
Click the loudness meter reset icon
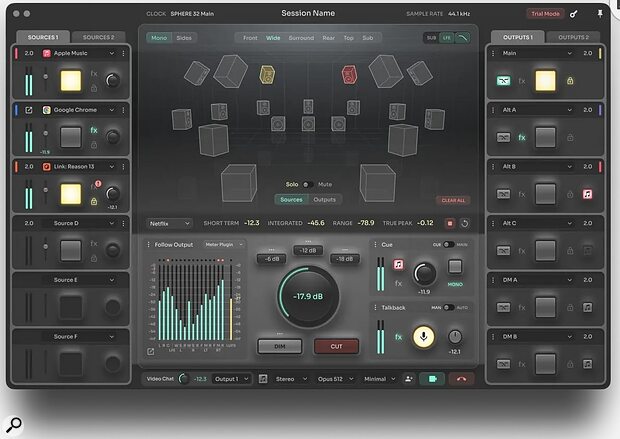(x=465, y=223)
